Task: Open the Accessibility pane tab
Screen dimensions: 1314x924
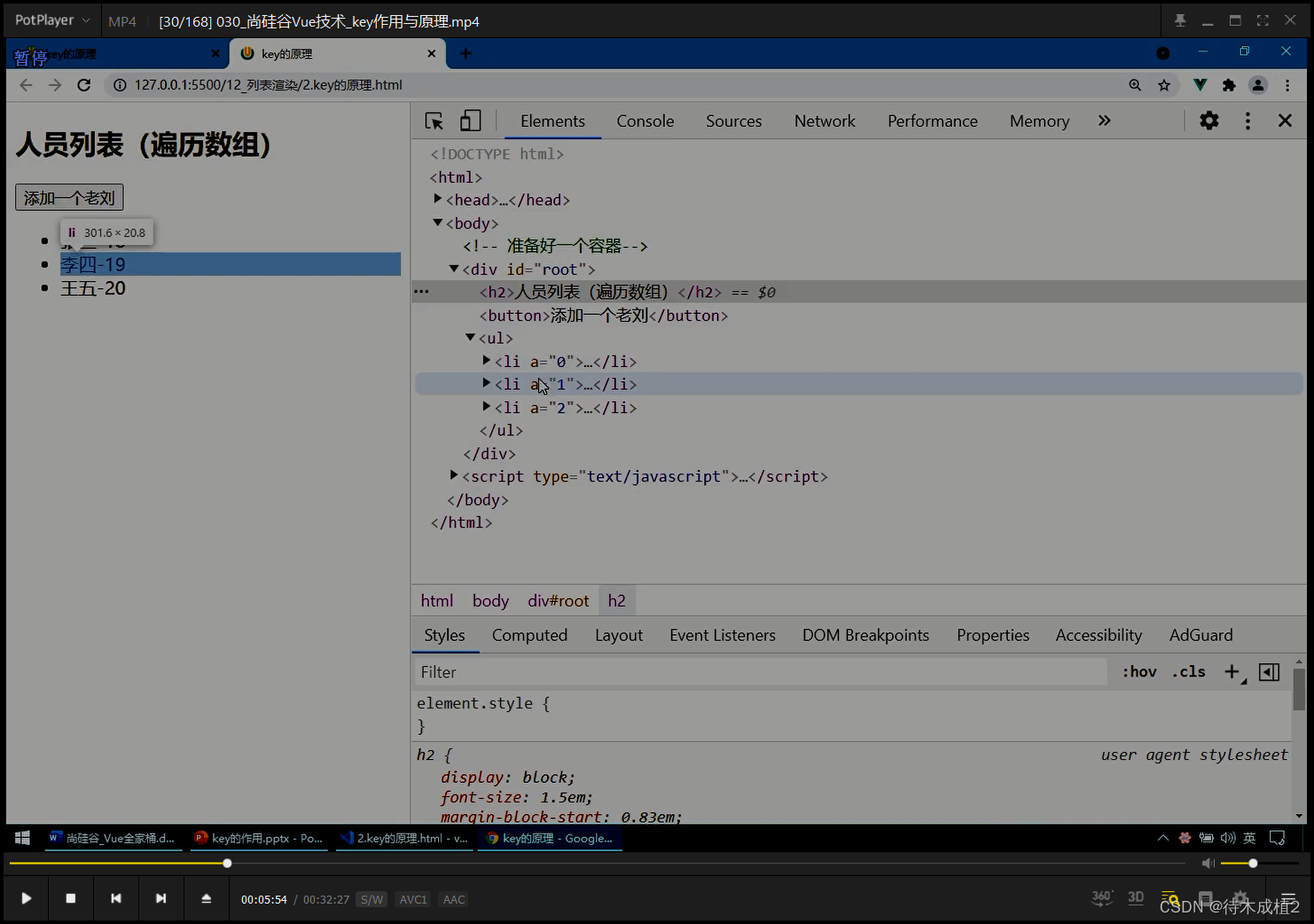Action: pyautogui.click(x=1099, y=635)
